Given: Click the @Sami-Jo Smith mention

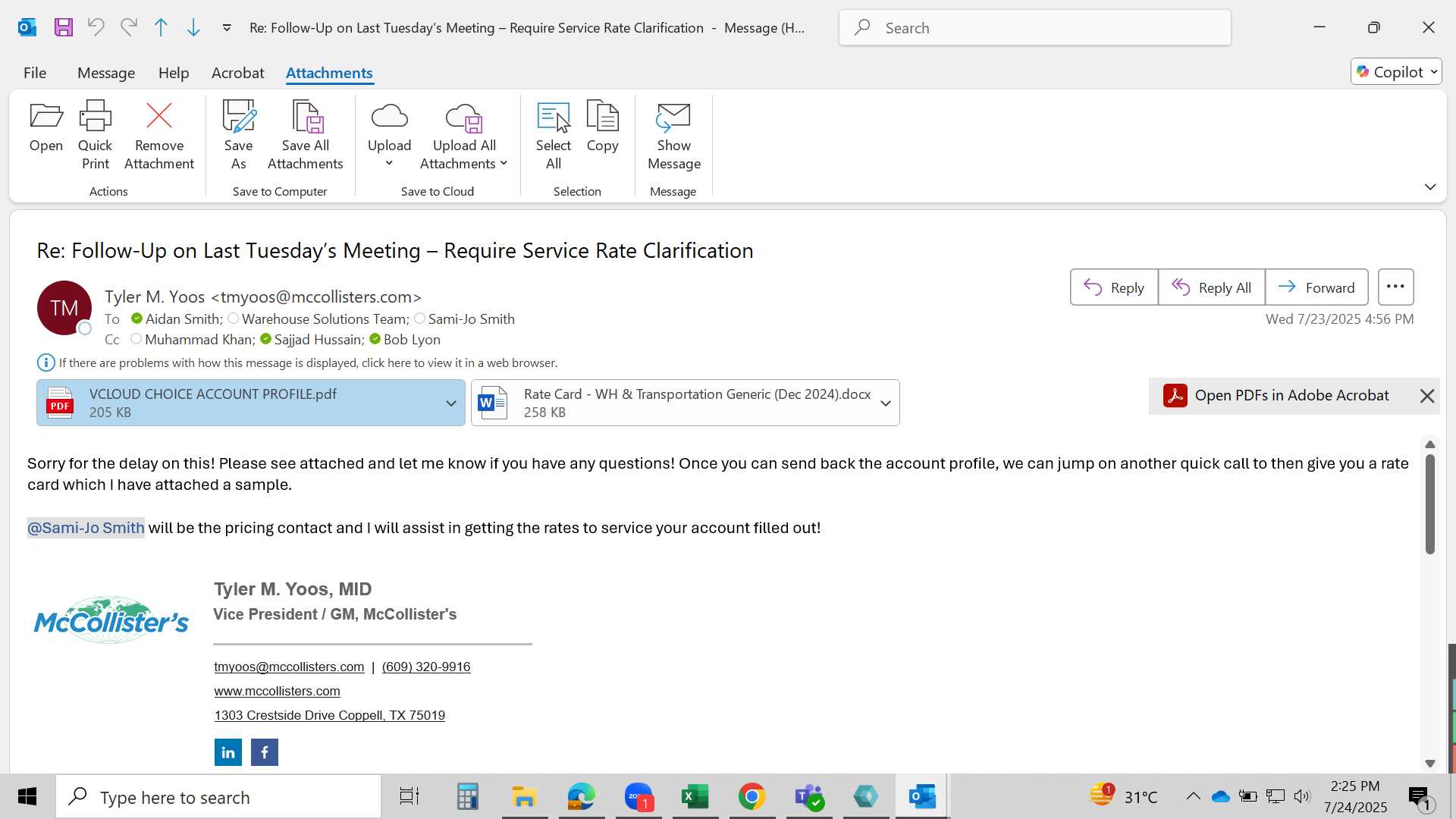Looking at the screenshot, I should pyautogui.click(x=86, y=528).
